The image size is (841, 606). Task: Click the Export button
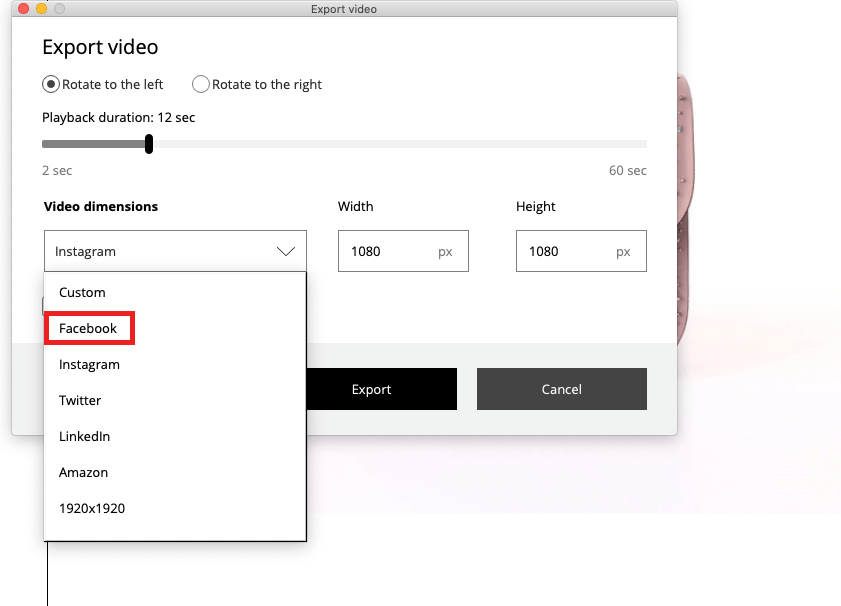381,389
